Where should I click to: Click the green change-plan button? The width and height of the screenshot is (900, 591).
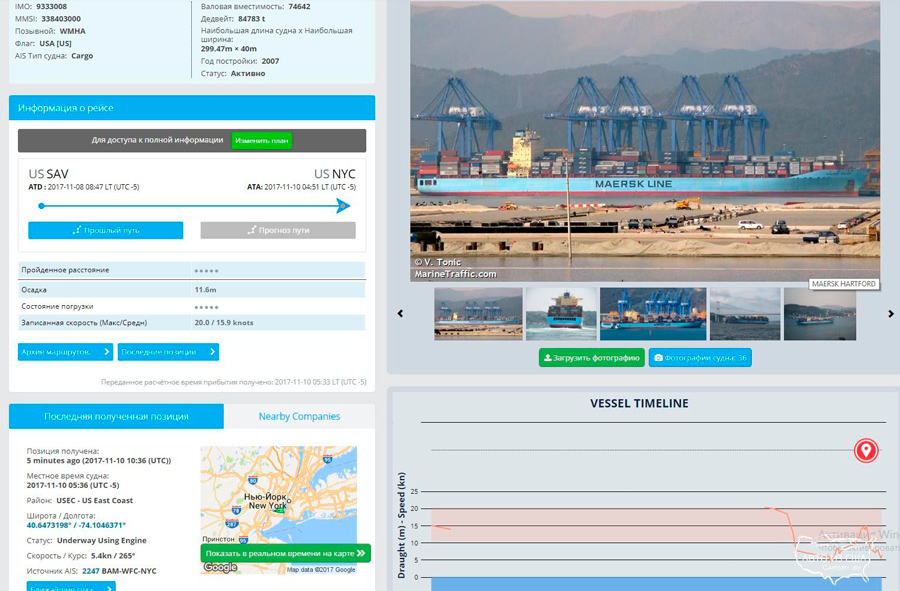(x=261, y=141)
